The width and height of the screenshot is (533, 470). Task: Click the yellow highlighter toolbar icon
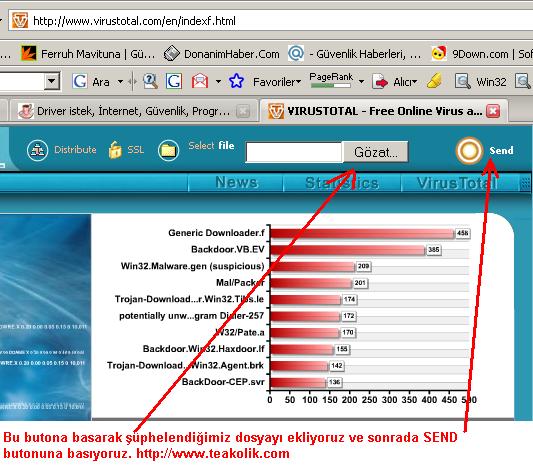pos(434,81)
